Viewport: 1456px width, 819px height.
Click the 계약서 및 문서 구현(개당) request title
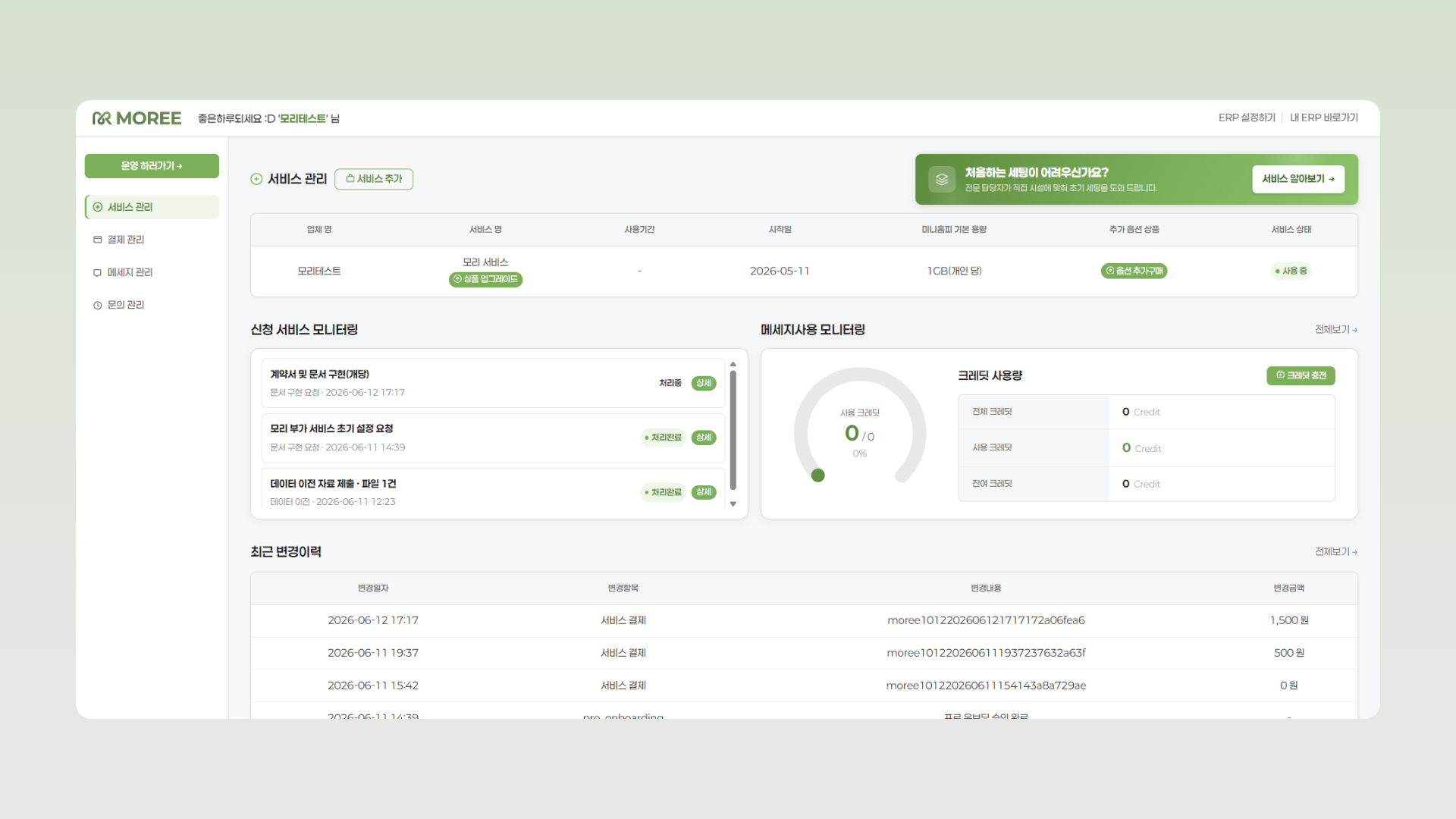[319, 374]
